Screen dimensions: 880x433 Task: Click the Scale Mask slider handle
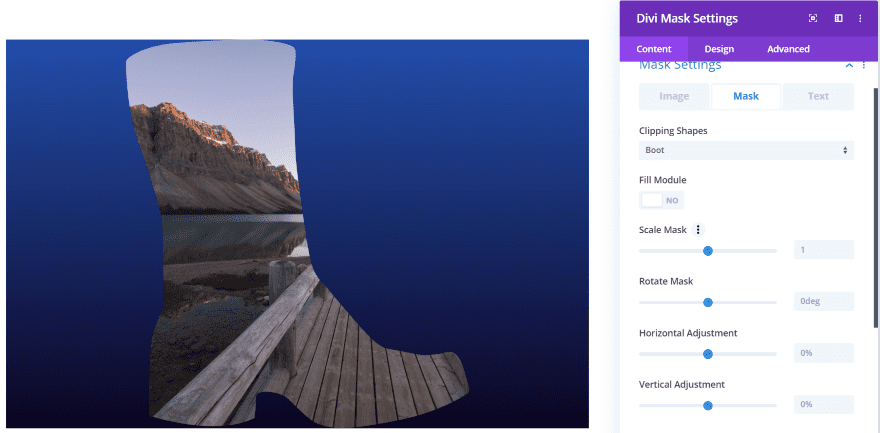point(708,251)
